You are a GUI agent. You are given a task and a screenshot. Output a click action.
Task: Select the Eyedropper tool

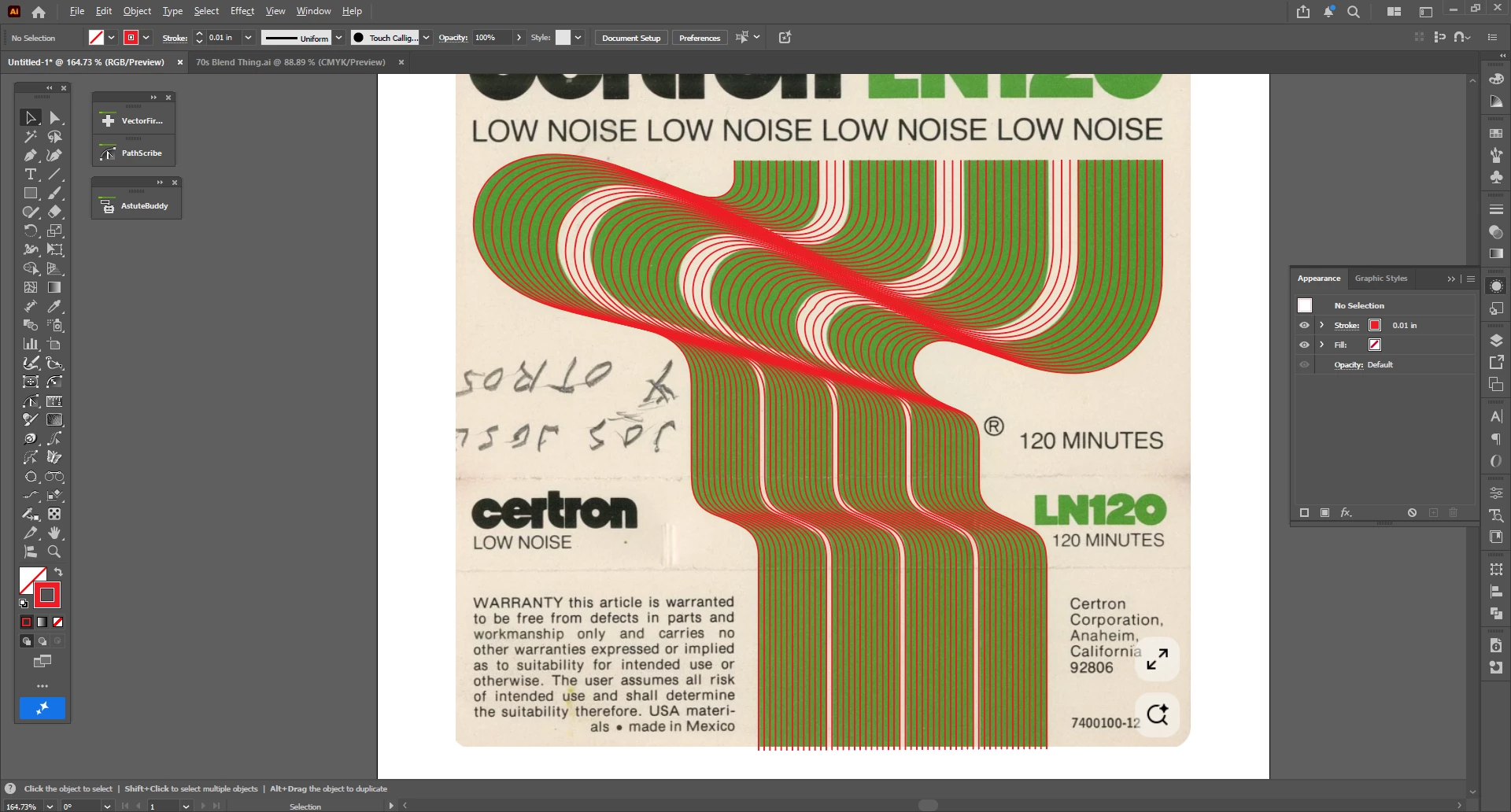[x=54, y=306]
